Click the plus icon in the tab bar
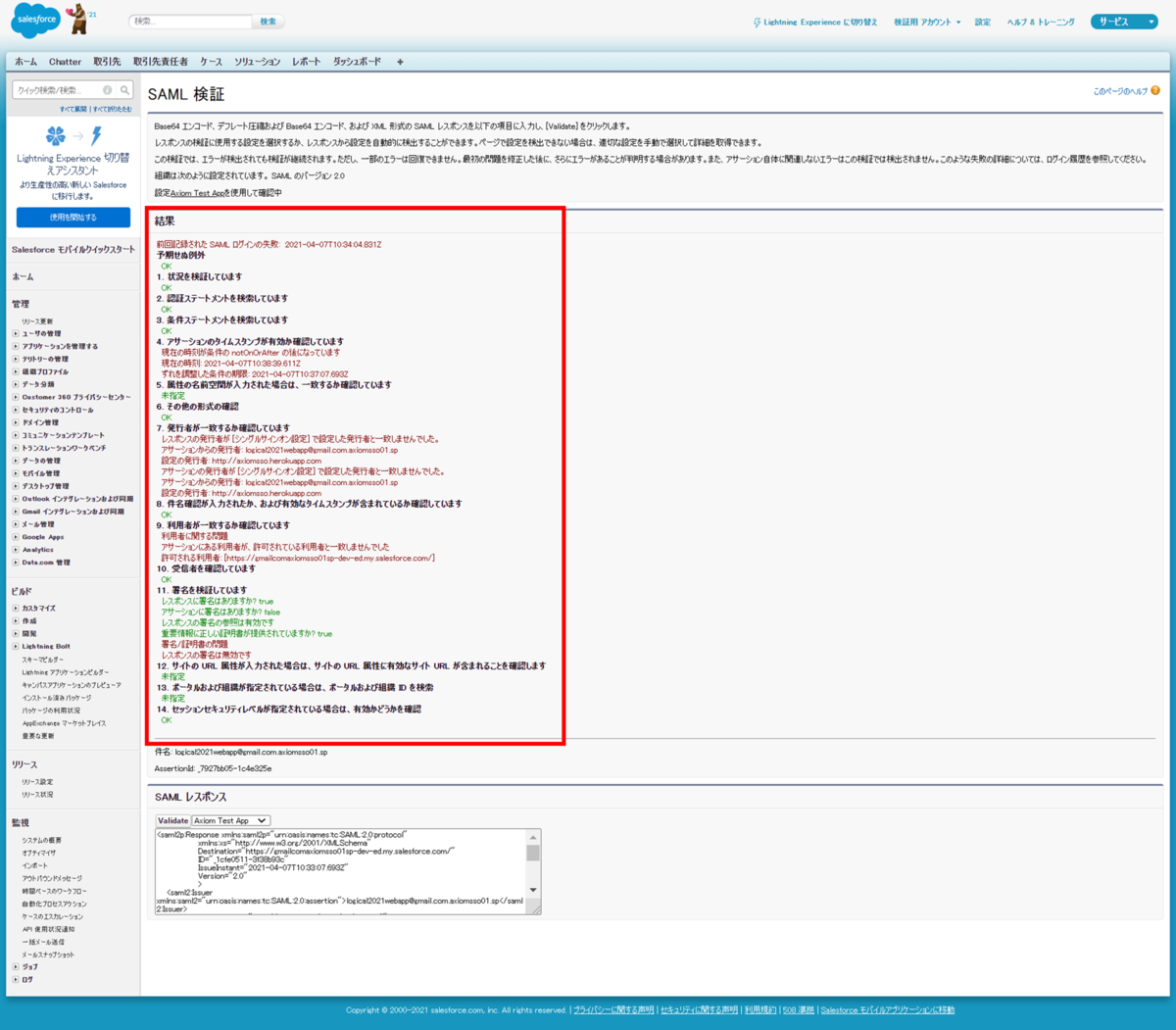The height and width of the screenshot is (1030, 1176). point(400,62)
